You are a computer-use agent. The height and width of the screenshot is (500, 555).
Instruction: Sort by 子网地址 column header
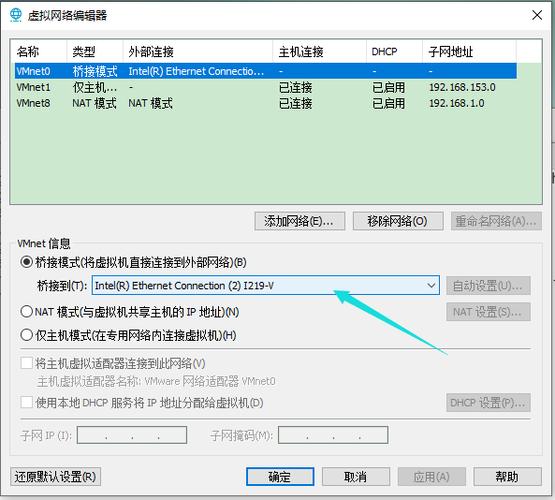469,52
